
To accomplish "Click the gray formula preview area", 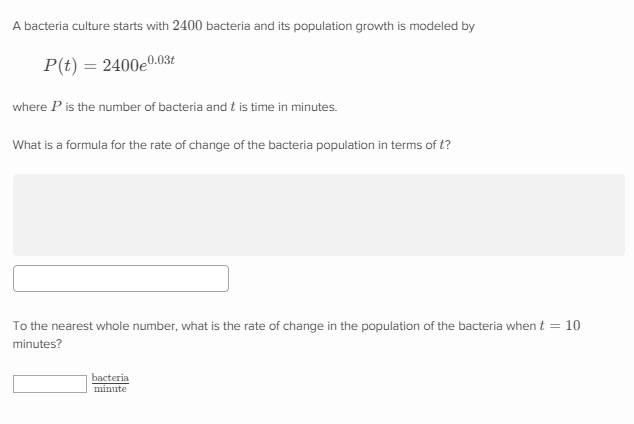I will coord(318,214).
